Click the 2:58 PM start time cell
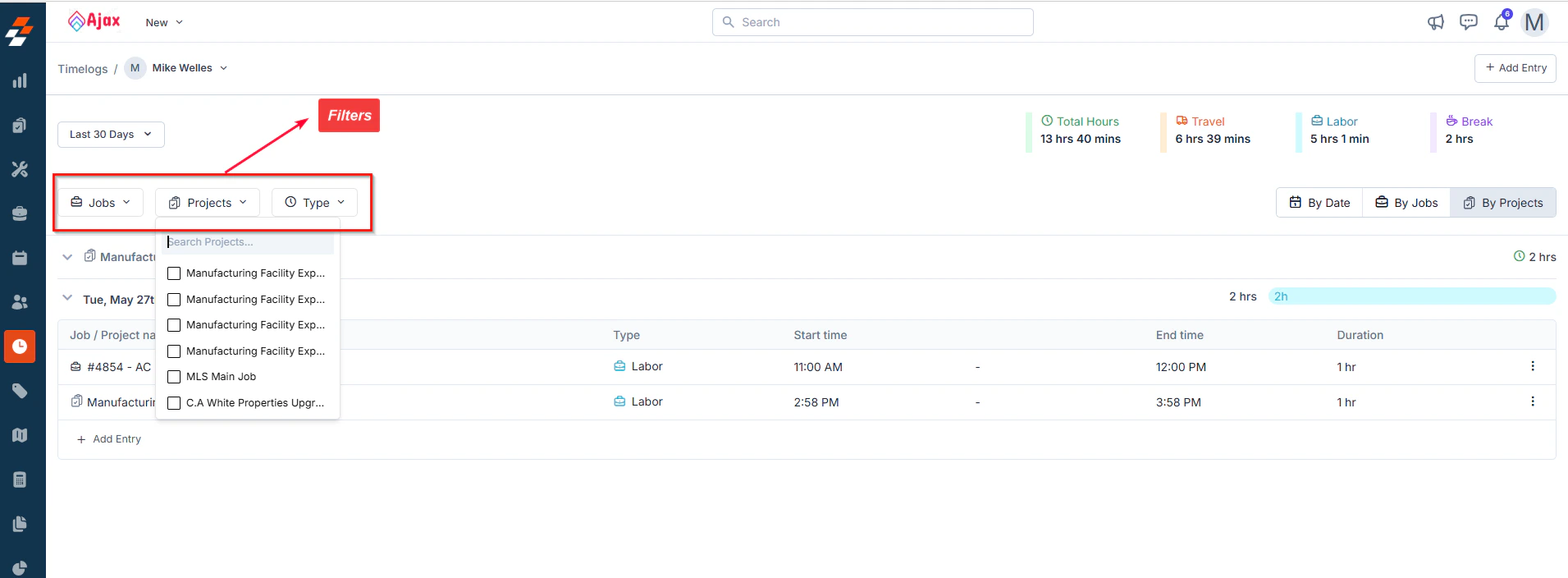Screen dimensions: 1568x578 tap(816, 402)
